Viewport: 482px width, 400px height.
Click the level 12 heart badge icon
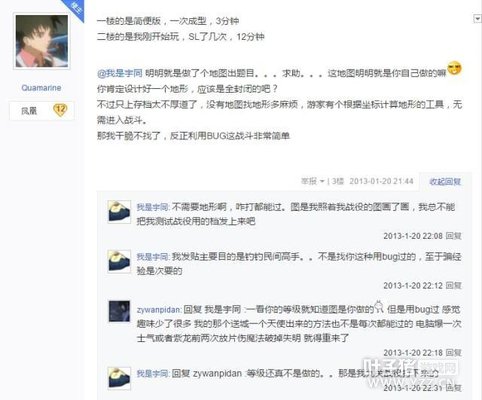(60, 110)
